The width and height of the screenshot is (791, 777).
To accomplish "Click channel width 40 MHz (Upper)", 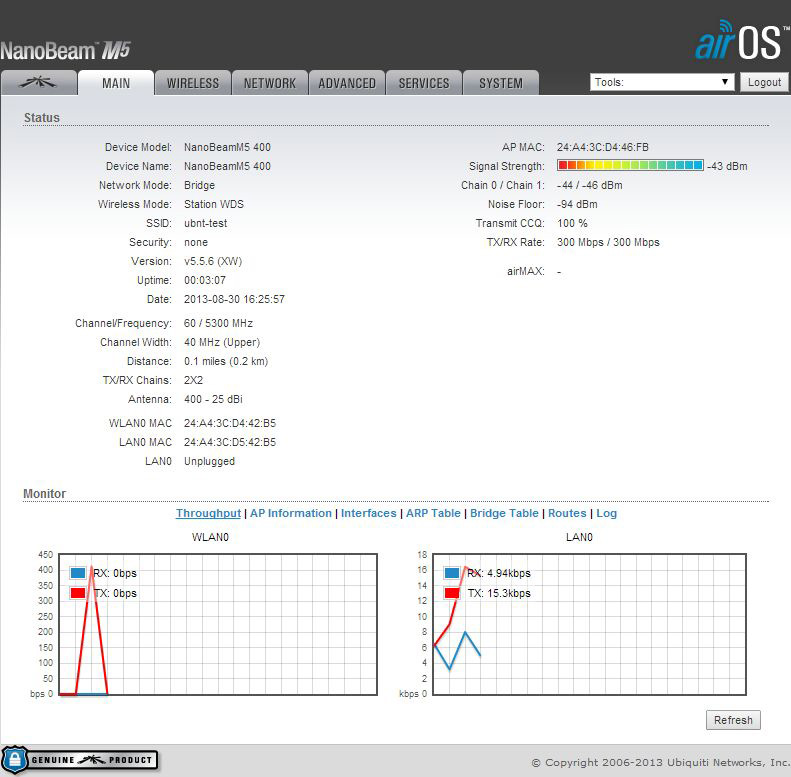I will point(222,342).
